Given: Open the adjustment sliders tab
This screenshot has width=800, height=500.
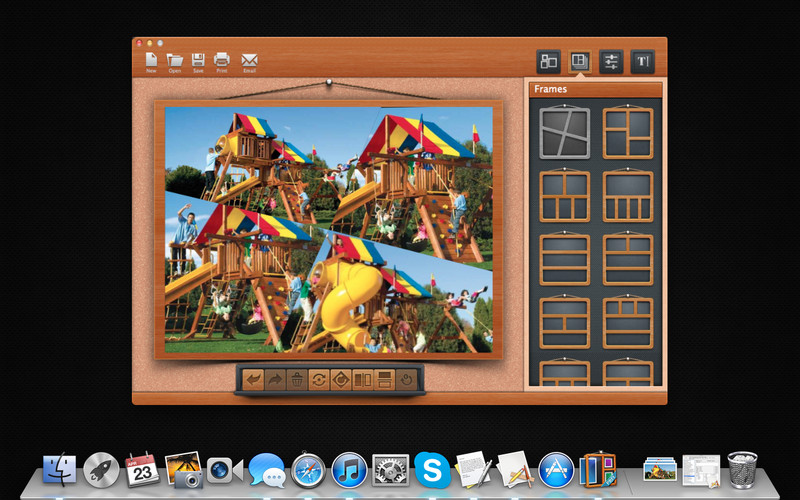Looking at the screenshot, I should [611, 62].
